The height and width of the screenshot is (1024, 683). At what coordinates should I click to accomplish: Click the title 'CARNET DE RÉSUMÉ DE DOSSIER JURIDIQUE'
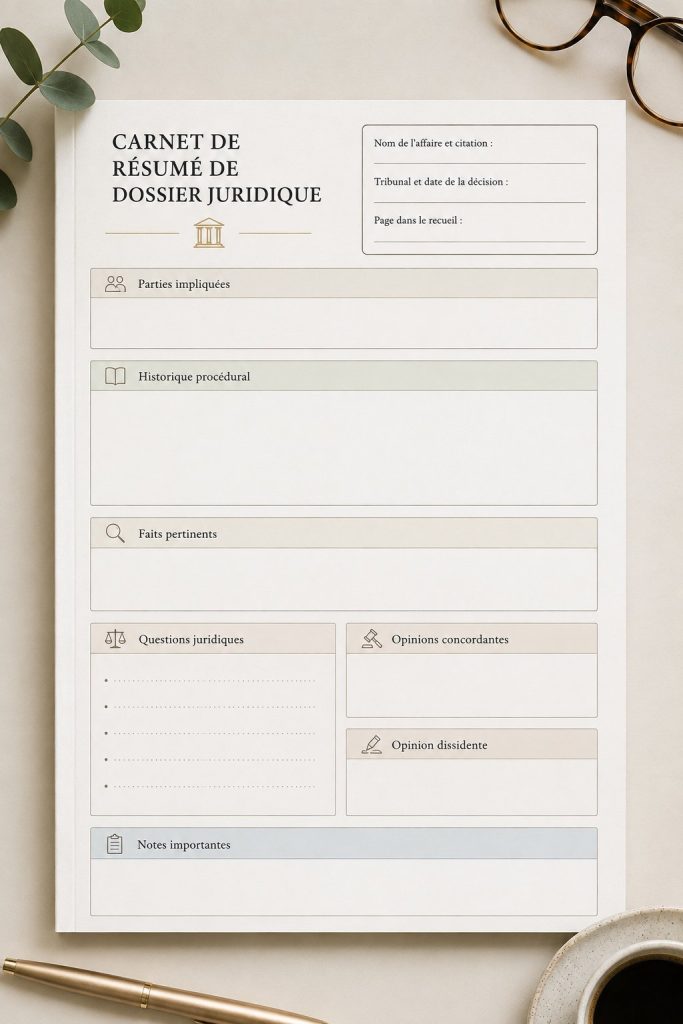tap(217, 168)
